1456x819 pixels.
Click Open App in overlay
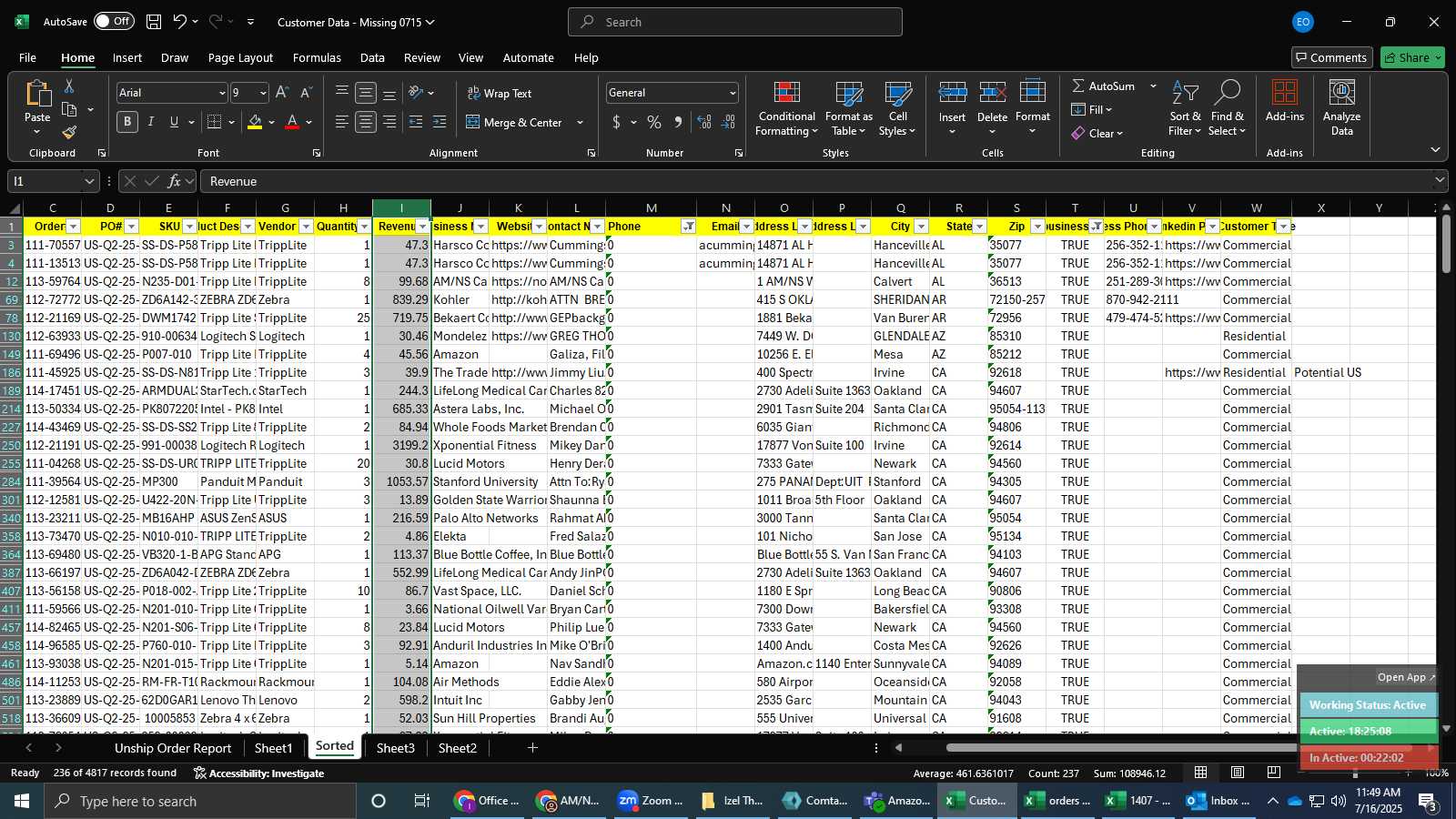[1406, 677]
